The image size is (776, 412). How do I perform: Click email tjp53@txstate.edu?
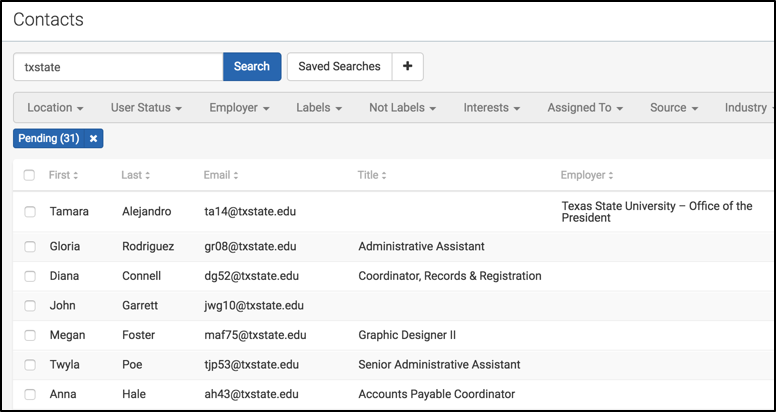coord(251,365)
